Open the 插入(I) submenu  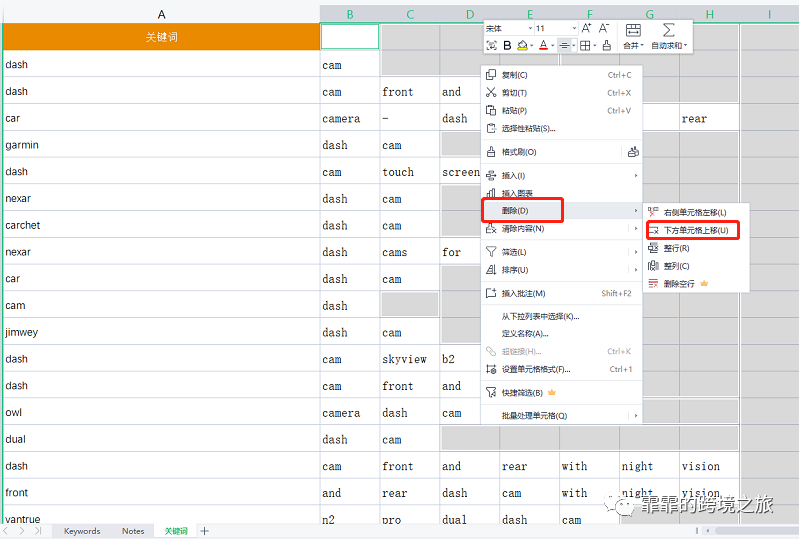click(x=562, y=175)
